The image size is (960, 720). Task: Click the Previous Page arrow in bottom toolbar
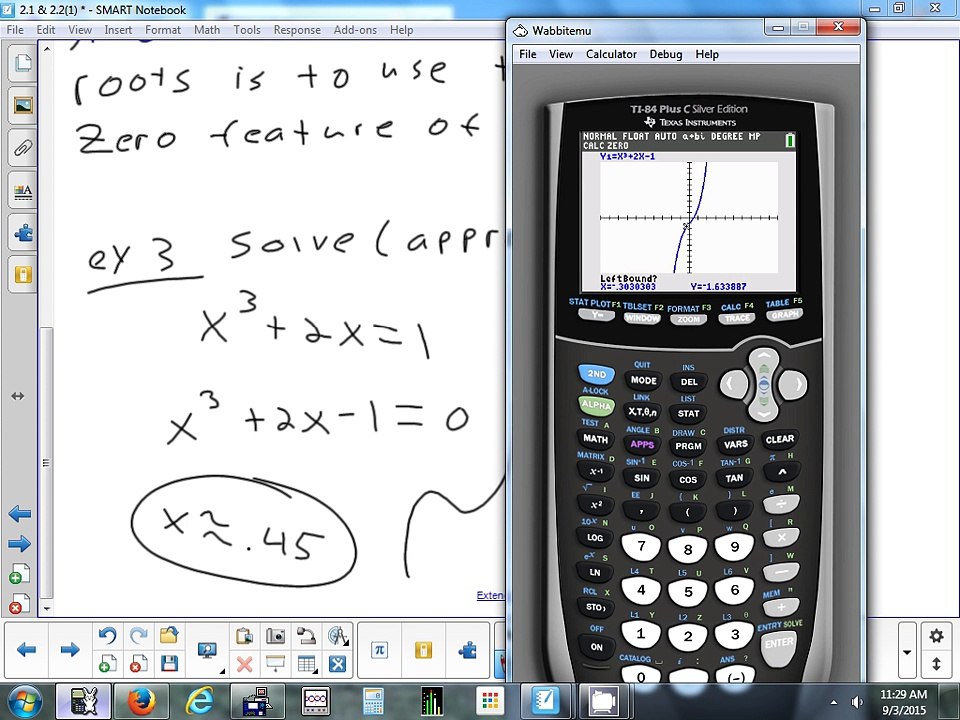[x=26, y=650]
